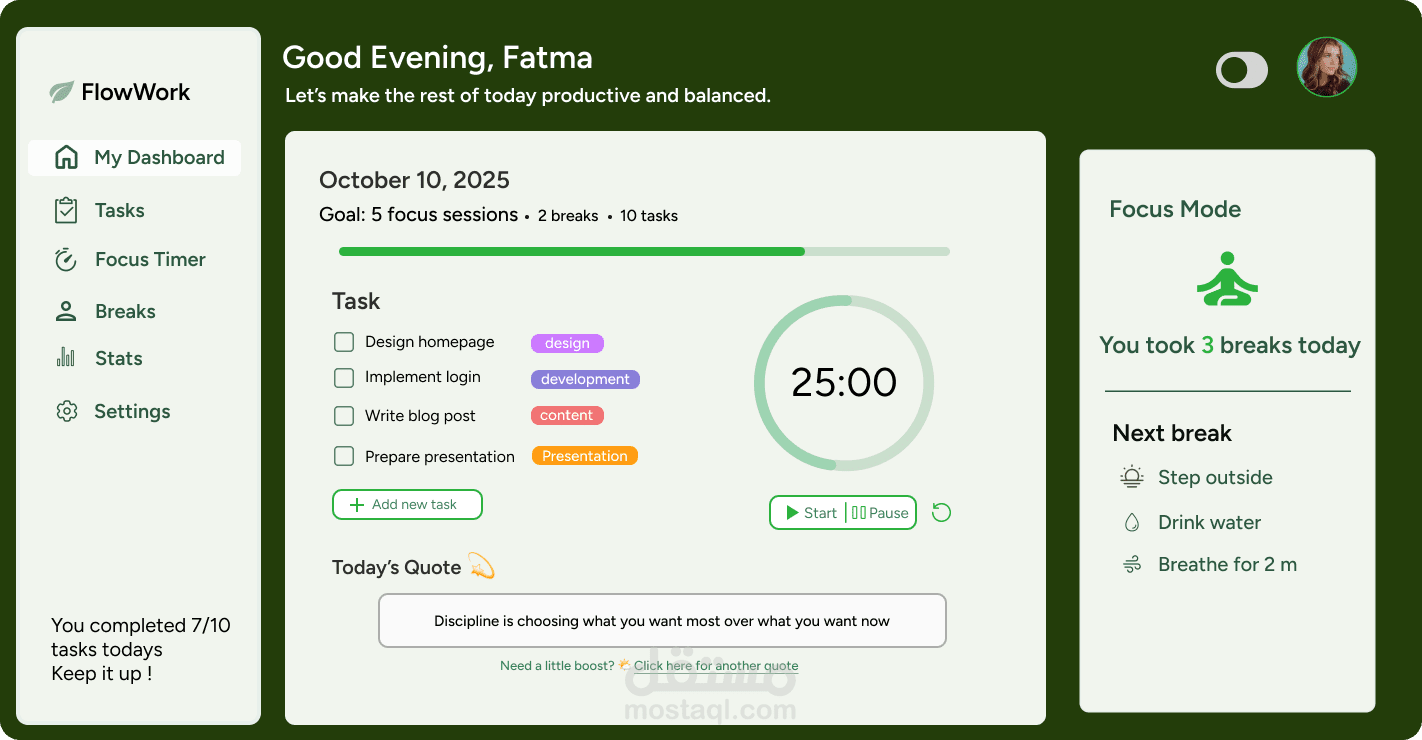Click the Stats bar chart icon
Viewport: 1422px width, 740px height.
(66, 358)
